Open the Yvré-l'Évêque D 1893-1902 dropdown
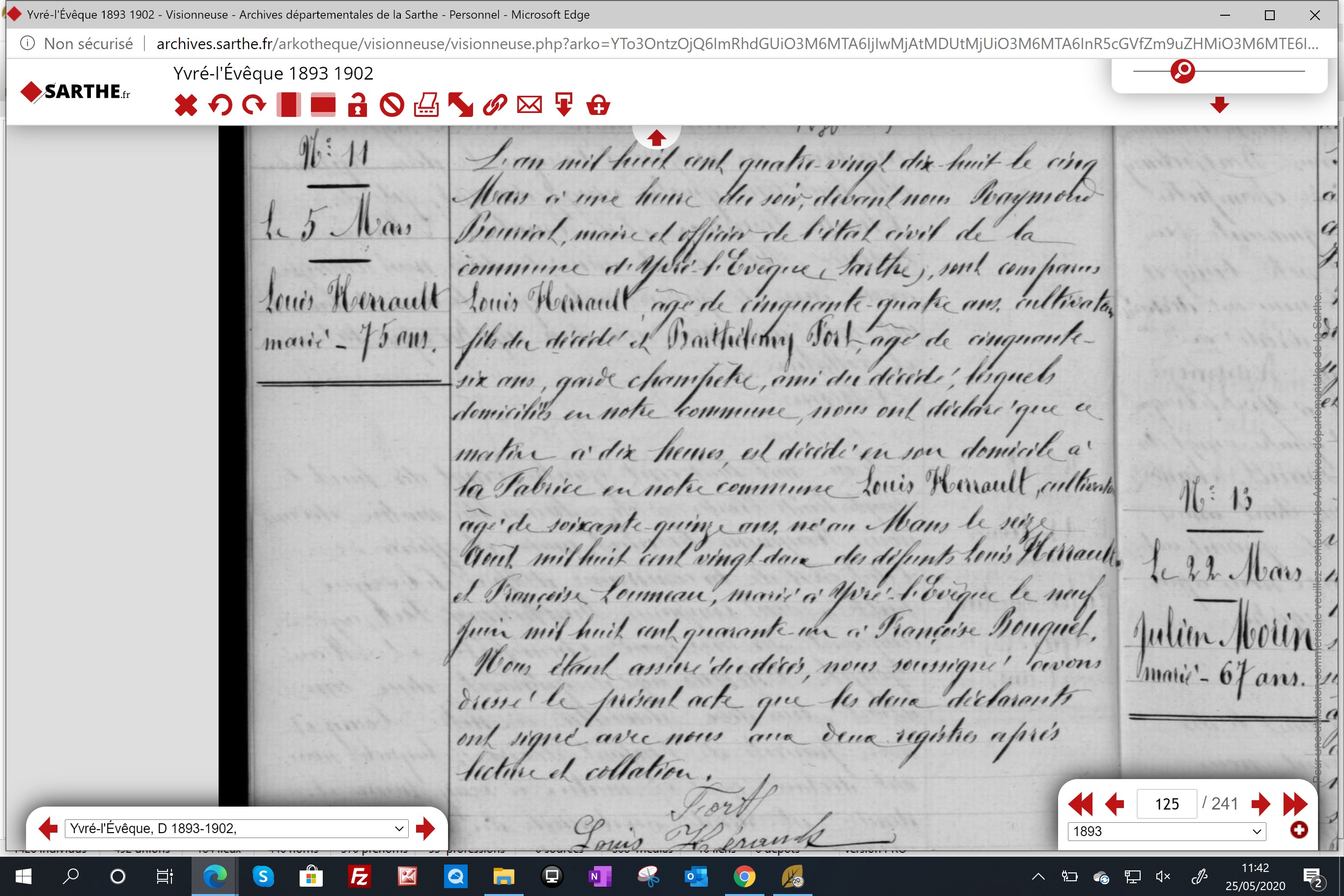This screenshot has height=896, width=1344. coord(237,828)
